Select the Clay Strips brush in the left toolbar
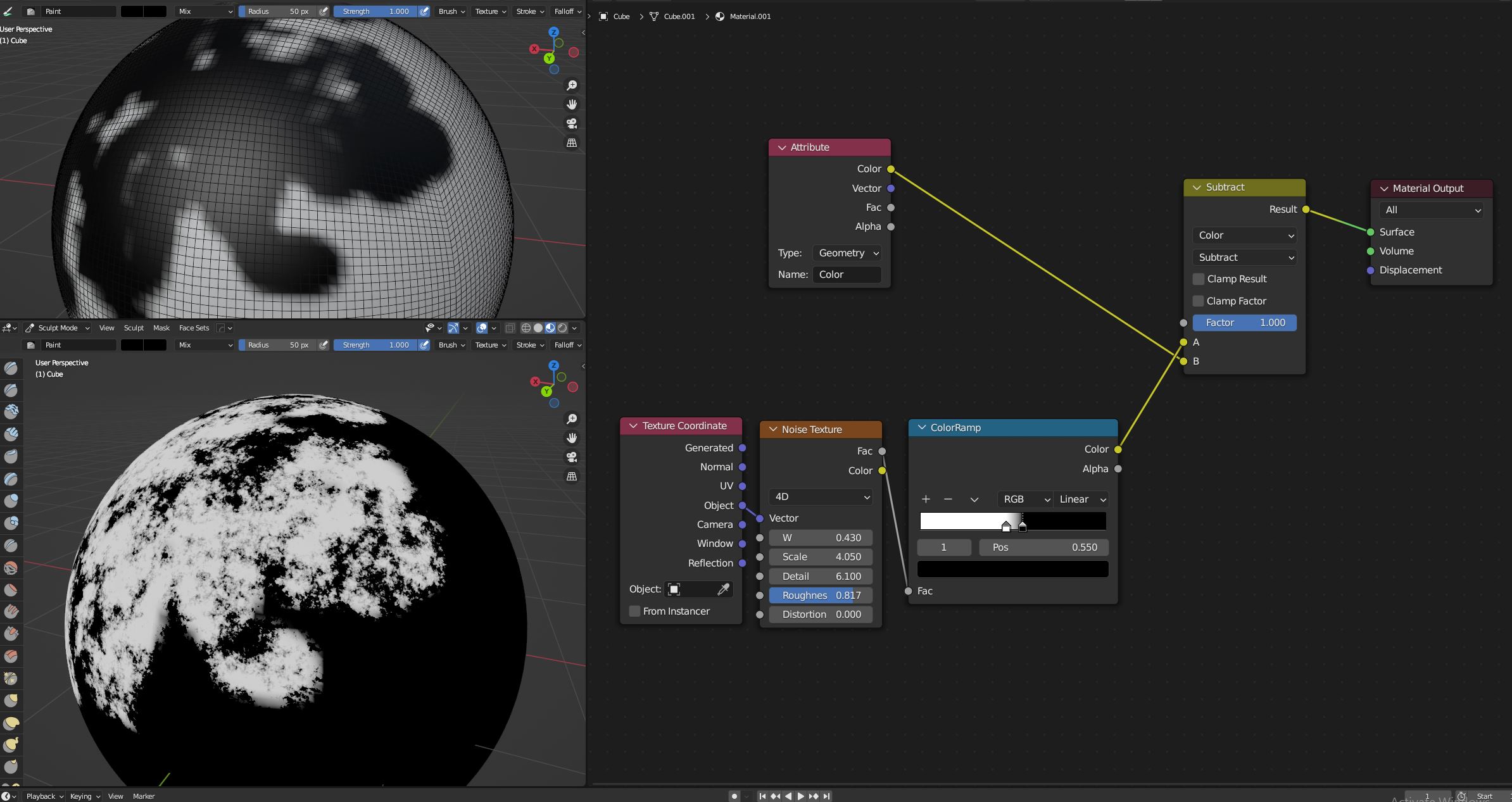The image size is (1512, 802). 11,434
